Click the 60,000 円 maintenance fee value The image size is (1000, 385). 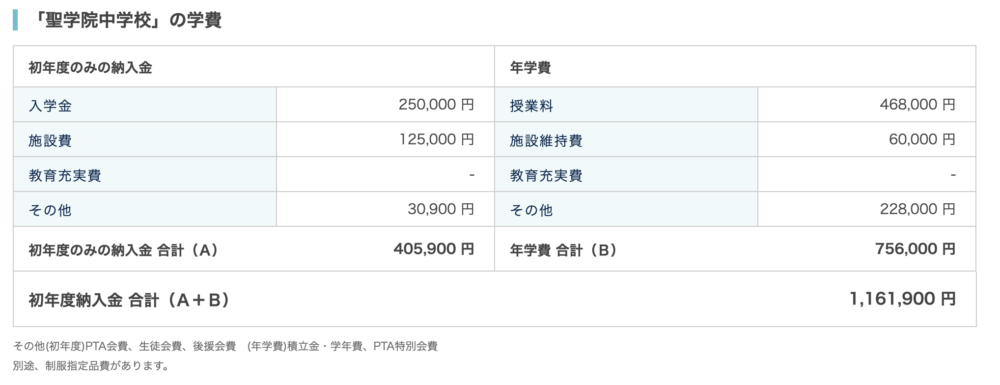pos(922,140)
